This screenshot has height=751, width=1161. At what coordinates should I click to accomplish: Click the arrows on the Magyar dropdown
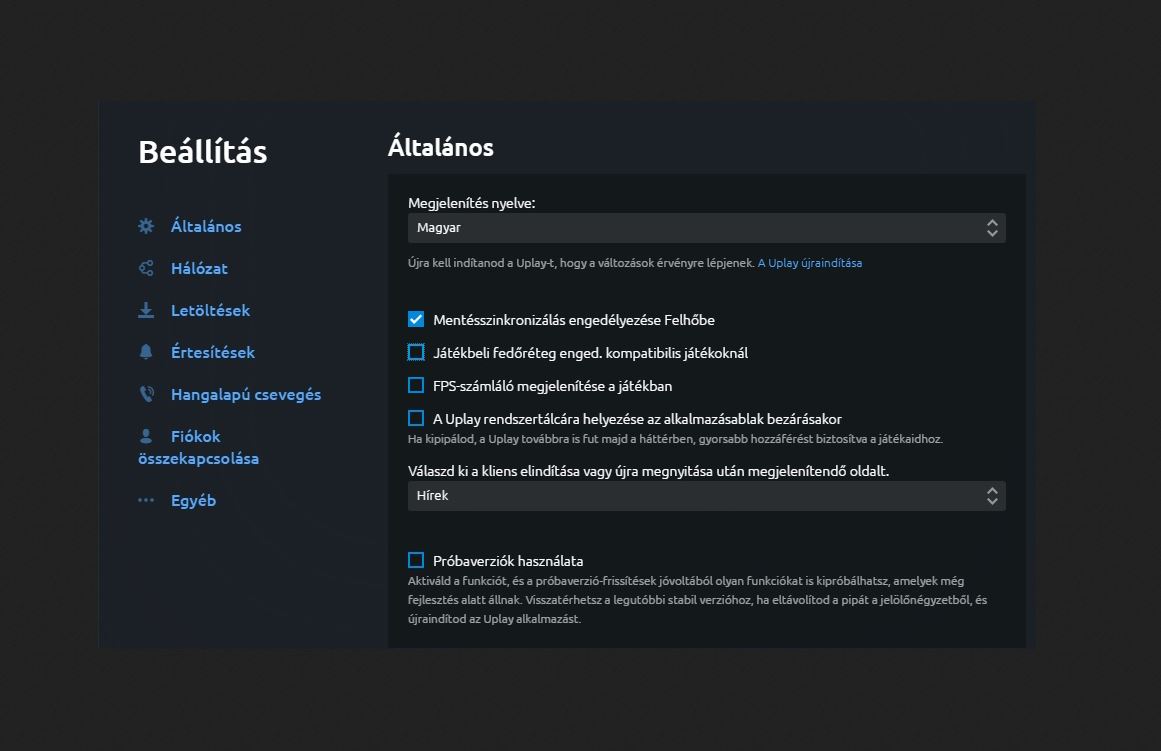[992, 228]
